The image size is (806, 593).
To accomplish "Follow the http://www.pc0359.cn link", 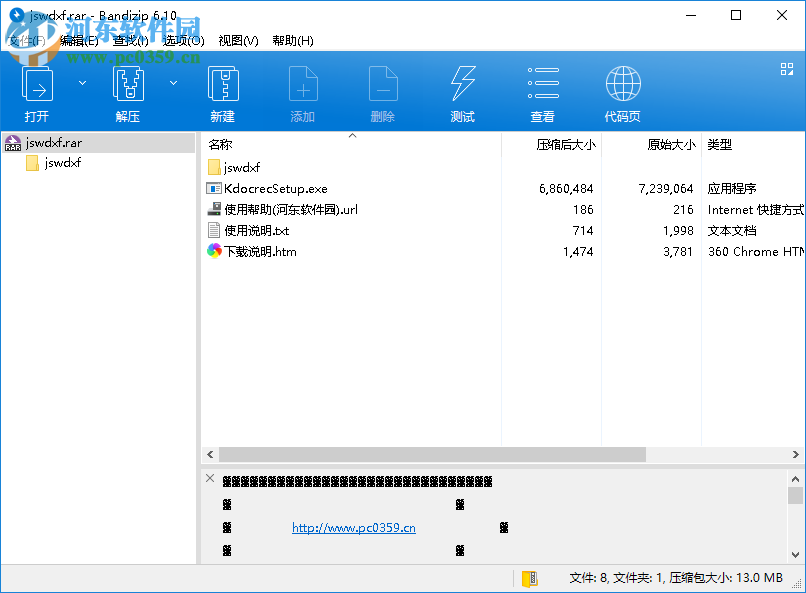I will [352, 527].
